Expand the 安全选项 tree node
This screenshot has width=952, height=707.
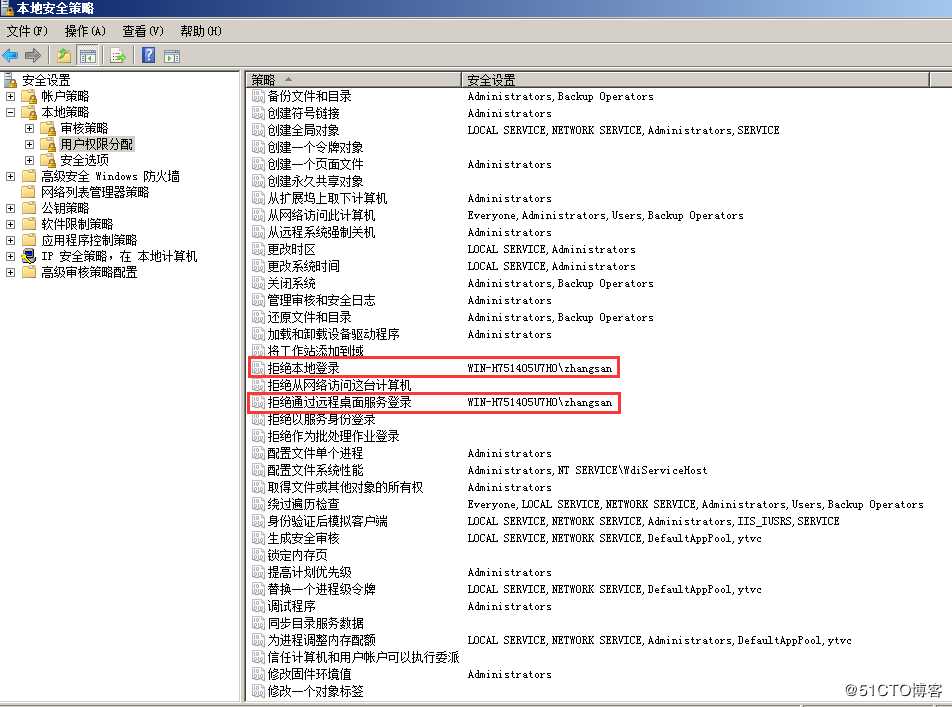29,160
